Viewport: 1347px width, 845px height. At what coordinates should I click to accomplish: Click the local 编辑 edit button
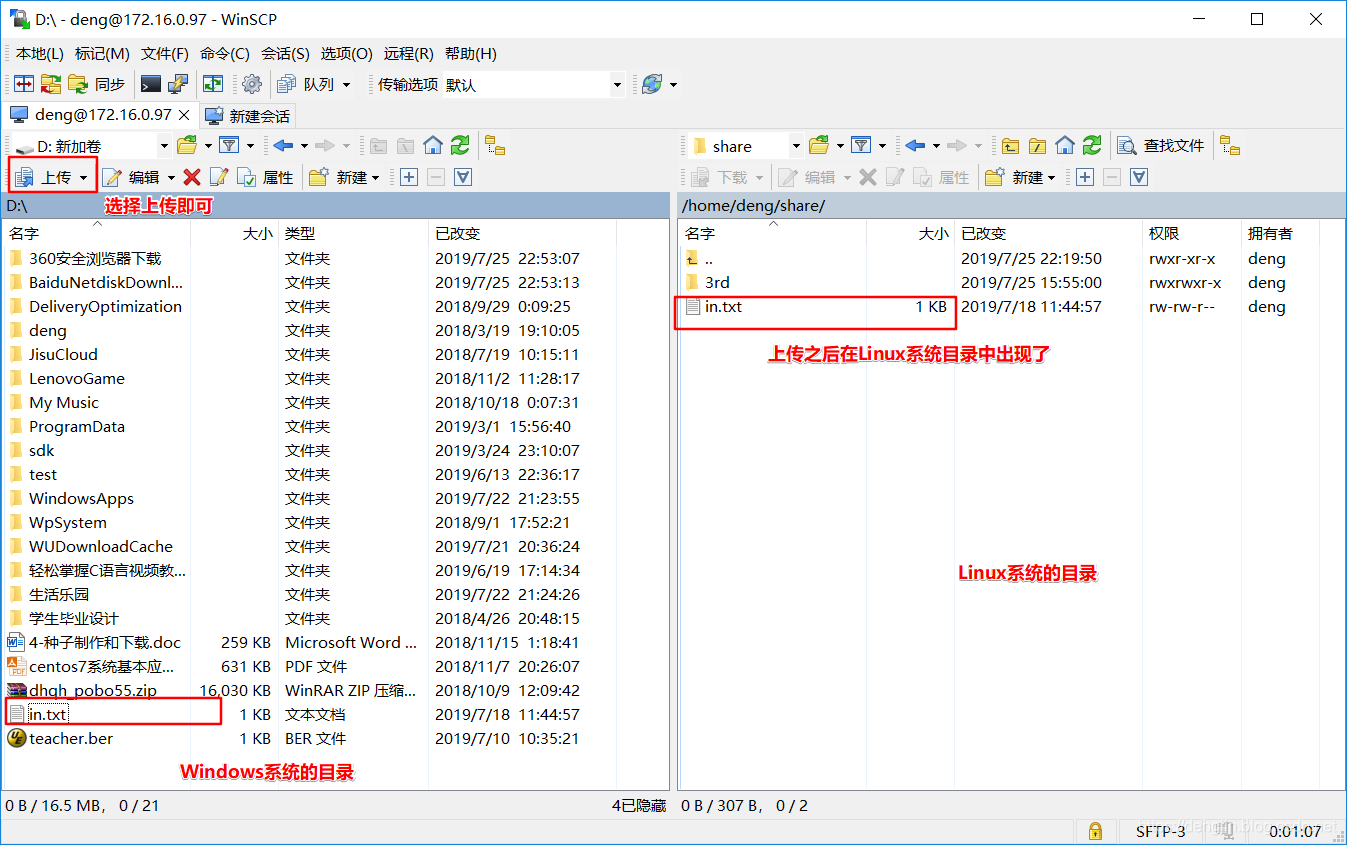(x=132, y=177)
